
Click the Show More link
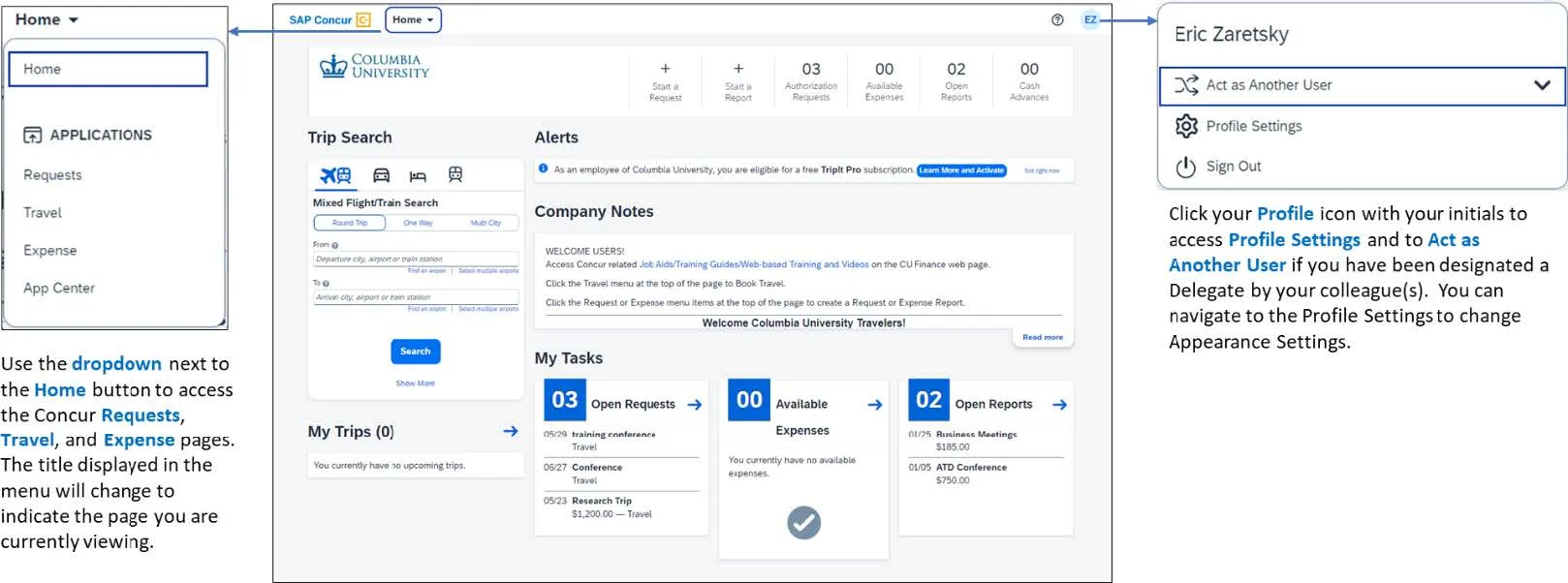[416, 384]
